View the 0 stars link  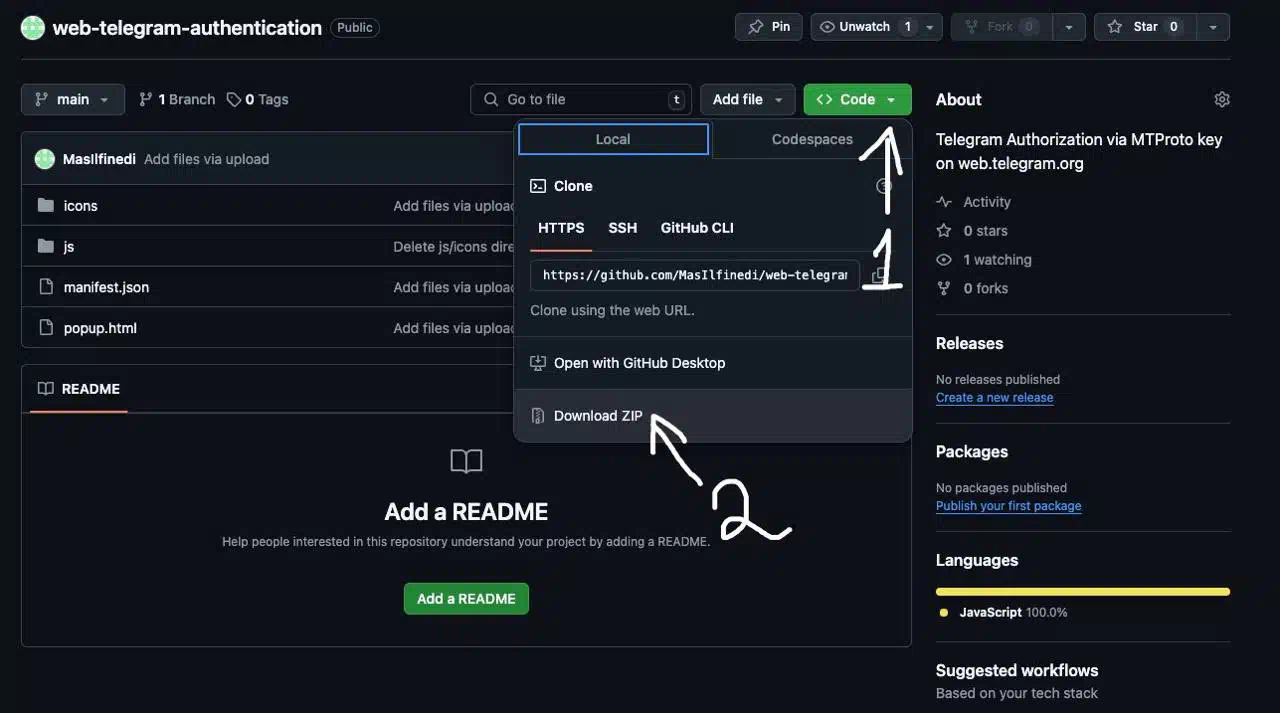coord(972,231)
